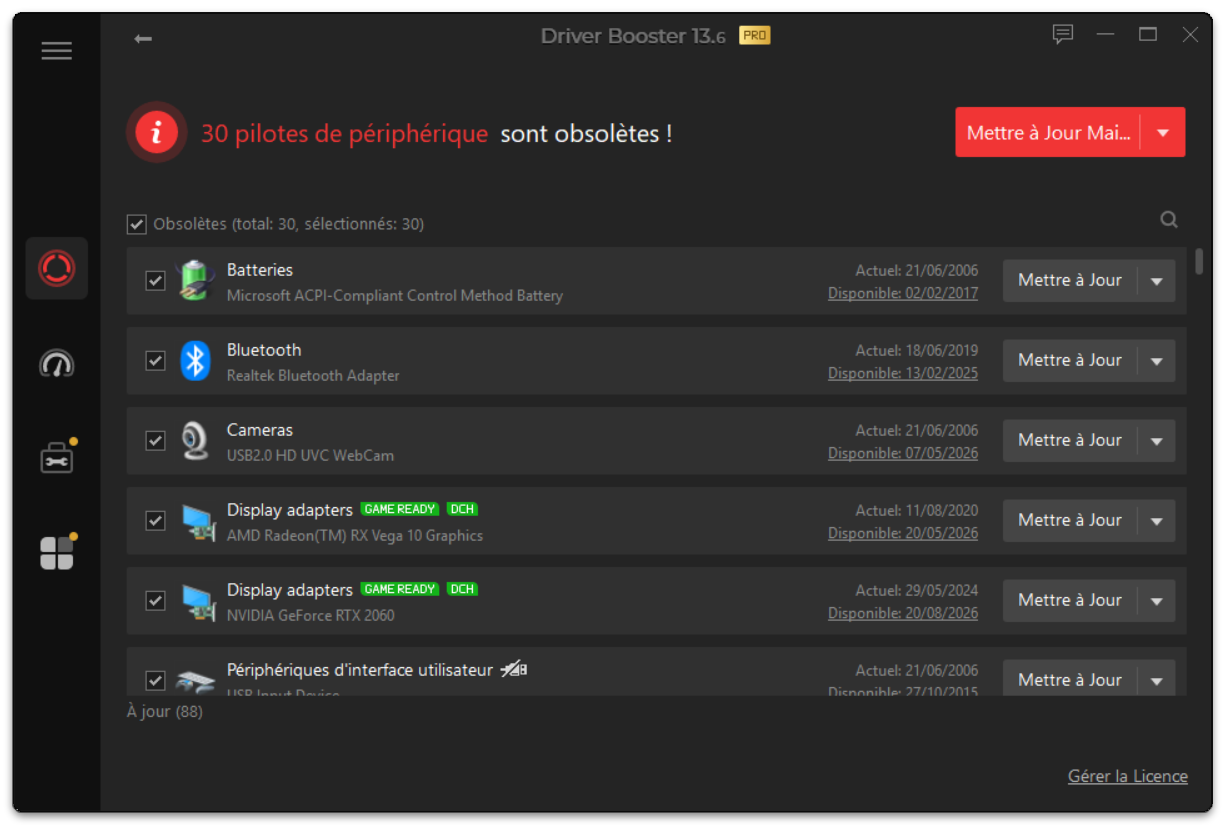Viewport: 1225px width, 825px height.
Task: Open the four-squares action center icon
Action: (57, 552)
